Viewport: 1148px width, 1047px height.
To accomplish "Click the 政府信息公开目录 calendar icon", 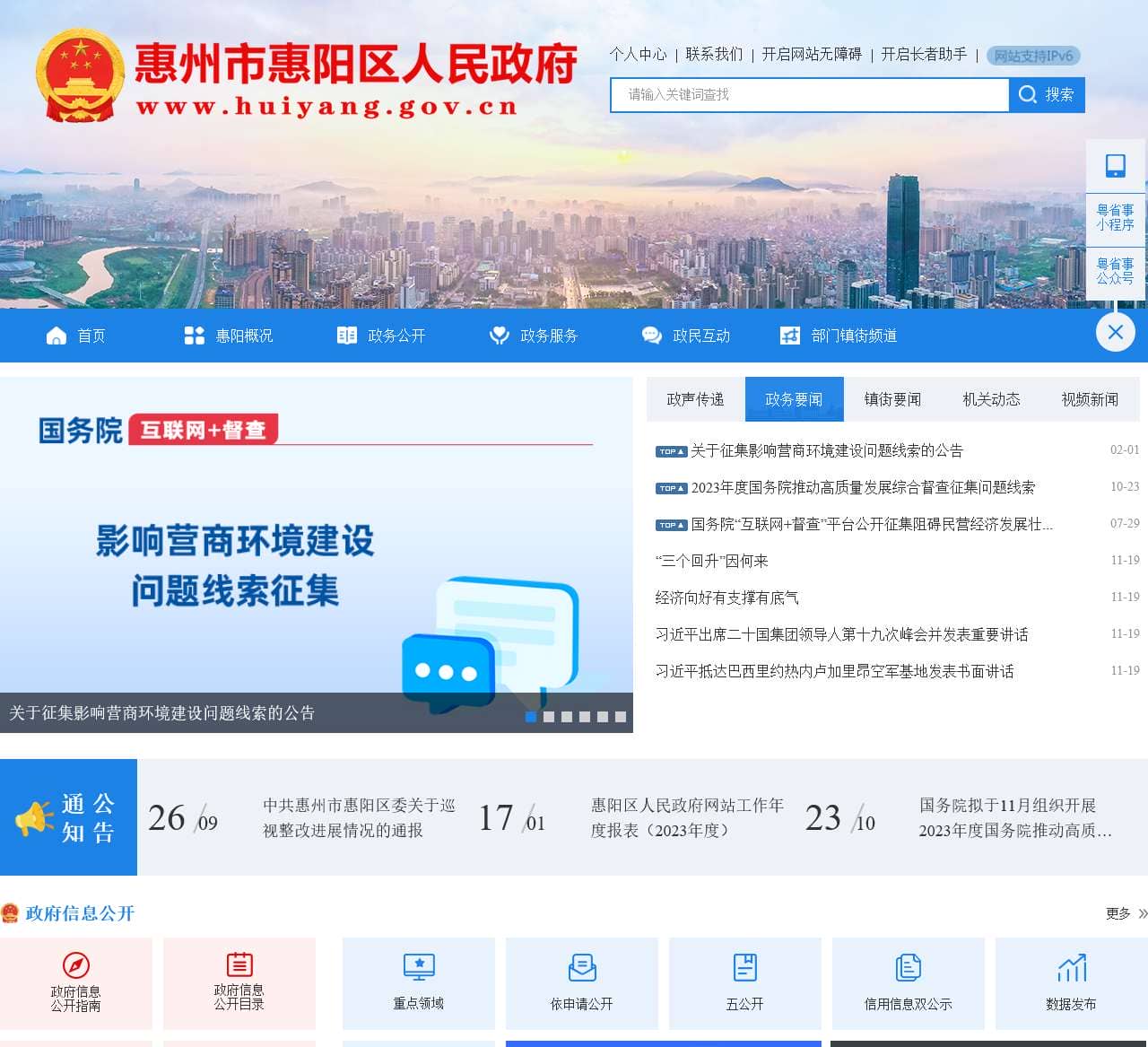I will coord(239,967).
